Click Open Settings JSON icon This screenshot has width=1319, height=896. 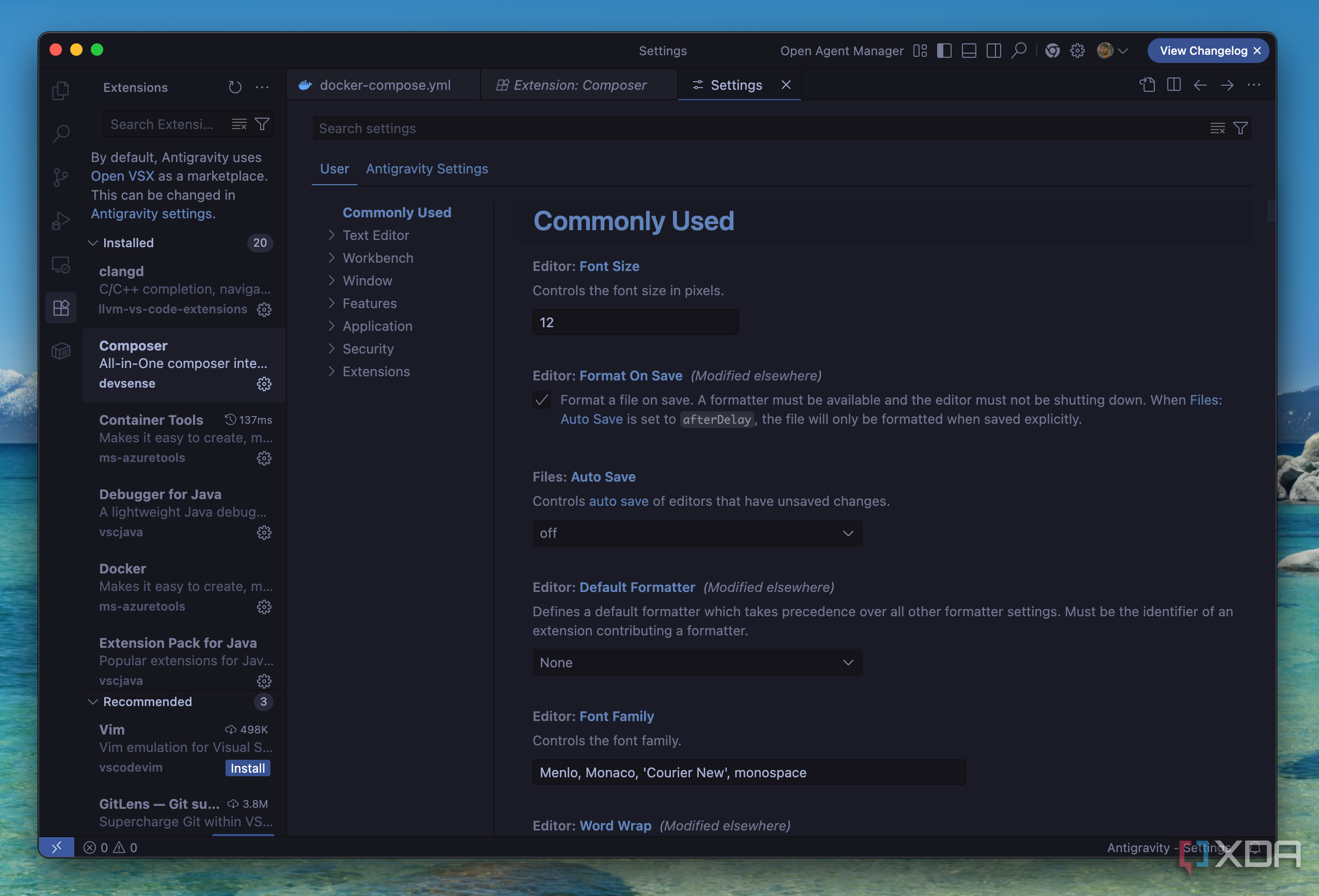point(1147,85)
